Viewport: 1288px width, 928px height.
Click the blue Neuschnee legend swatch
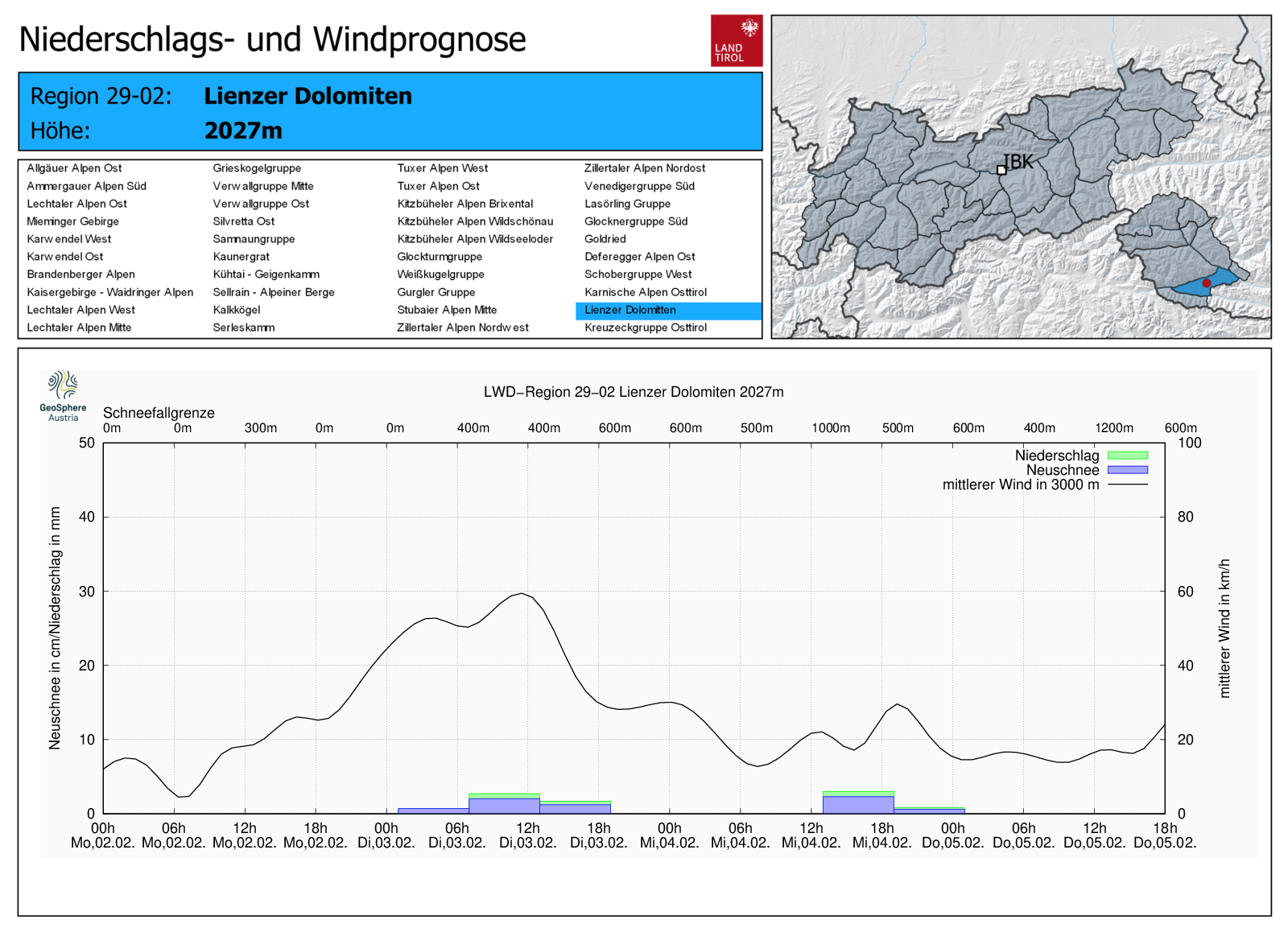coord(1127,470)
